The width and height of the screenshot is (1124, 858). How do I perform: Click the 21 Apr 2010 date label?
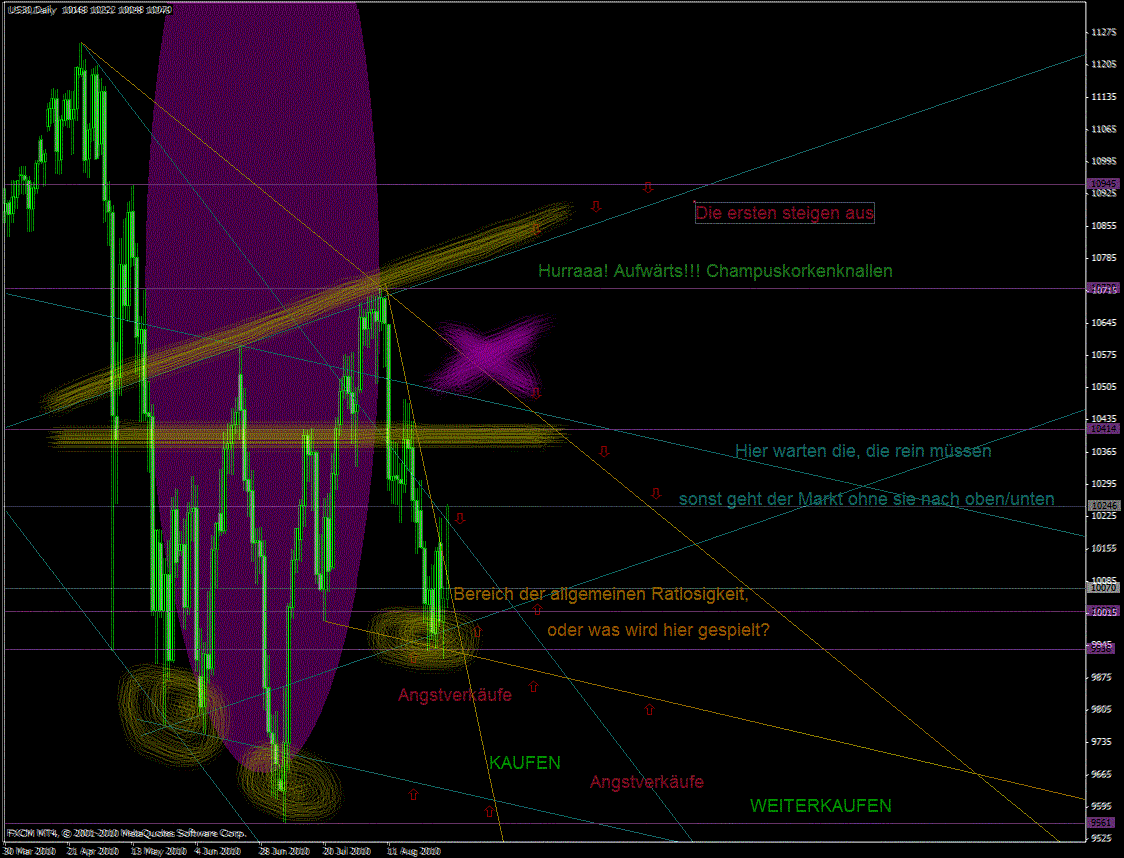click(92, 851)
